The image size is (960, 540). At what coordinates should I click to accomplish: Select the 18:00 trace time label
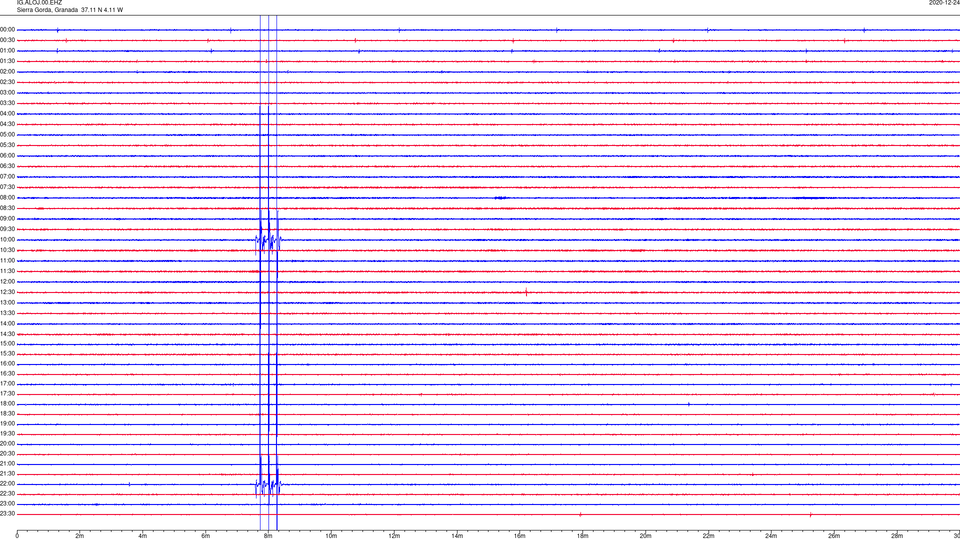pos(7,404)
